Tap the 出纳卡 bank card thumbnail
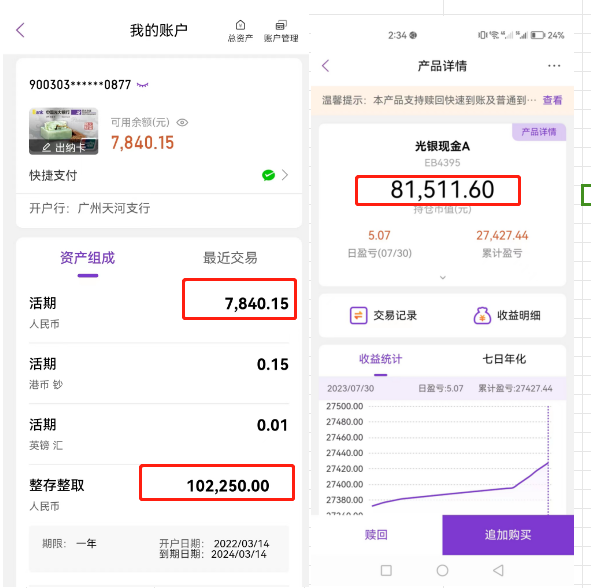Viewport: 591px width, 588px height. coord(64,131)
